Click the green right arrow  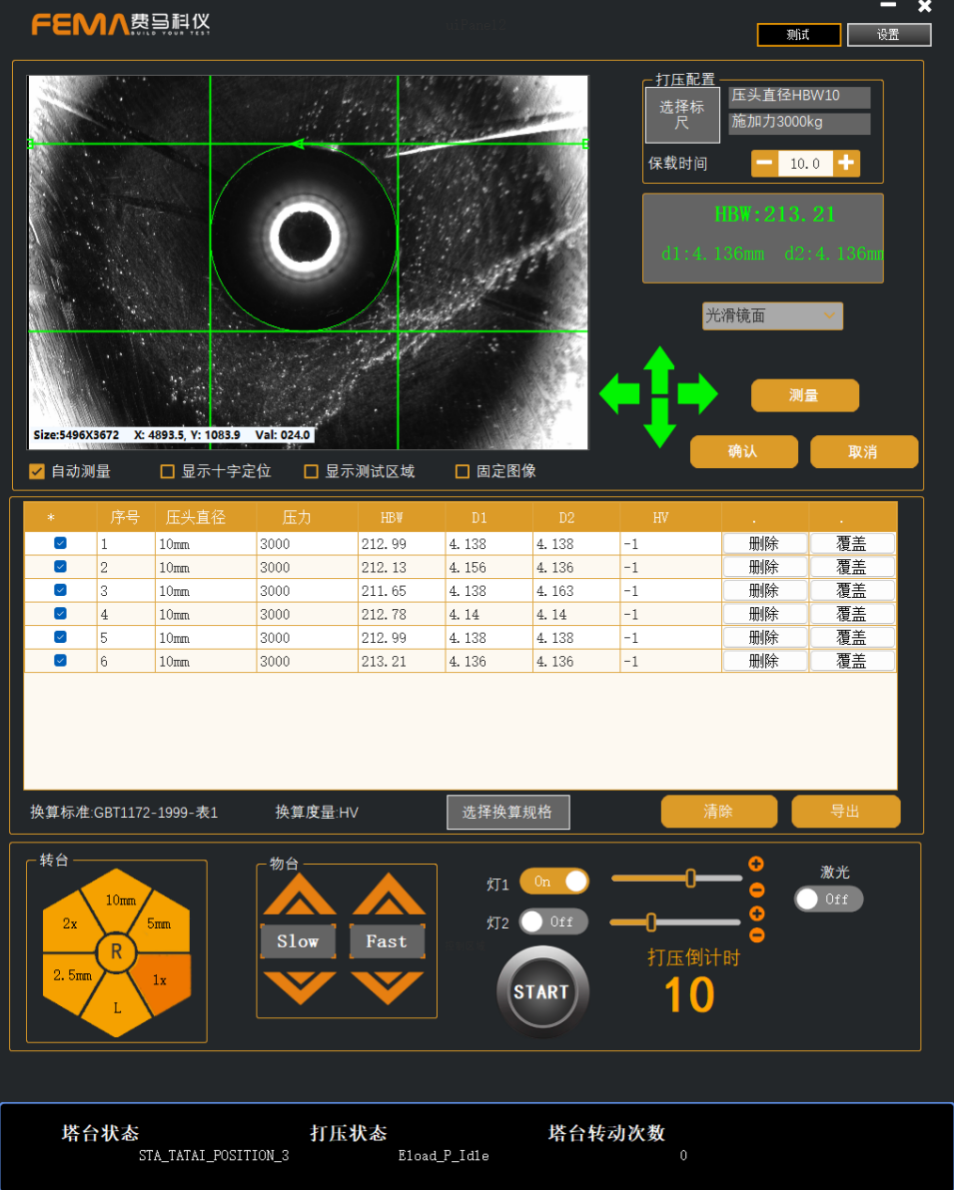point(698,395)
